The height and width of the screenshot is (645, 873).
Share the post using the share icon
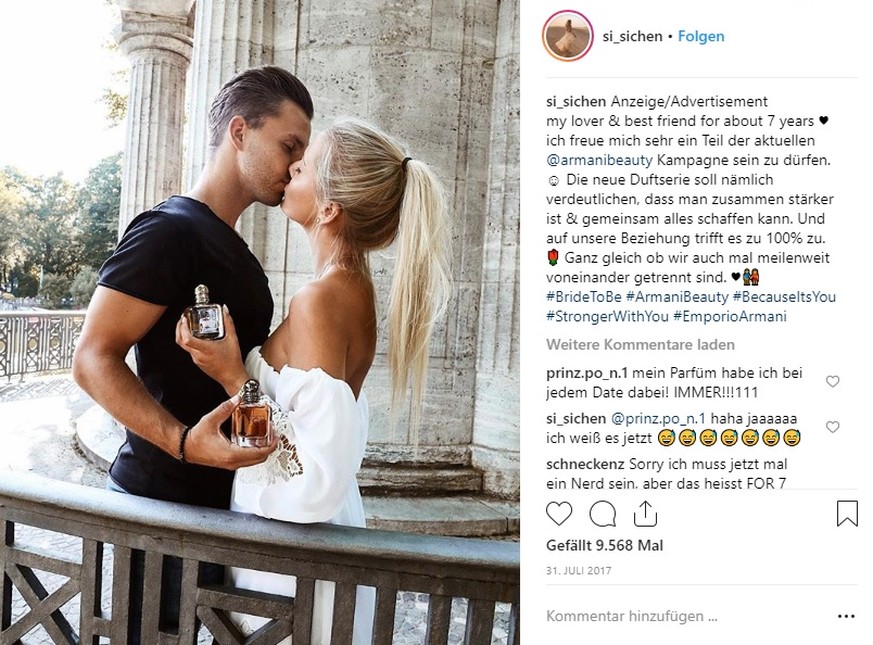tap(645, 514)
